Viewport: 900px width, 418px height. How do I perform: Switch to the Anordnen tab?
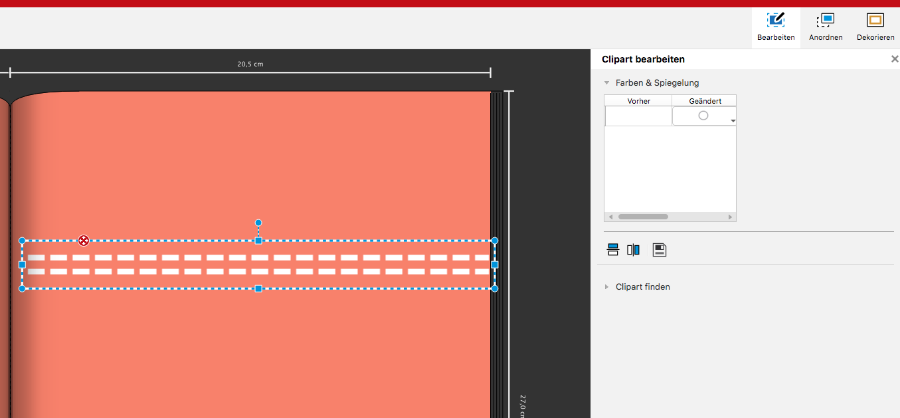click(x=825, y=28)
